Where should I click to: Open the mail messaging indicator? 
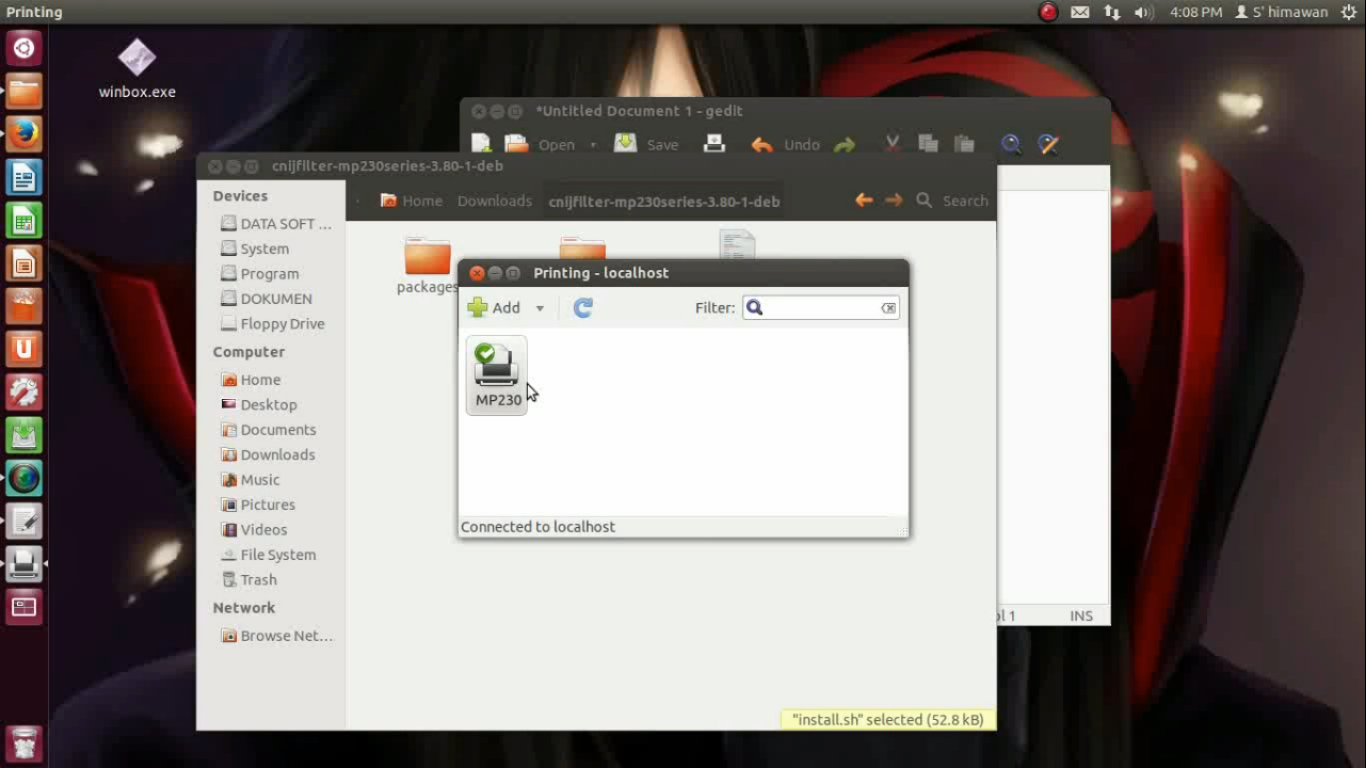[x=1080, y=12]
